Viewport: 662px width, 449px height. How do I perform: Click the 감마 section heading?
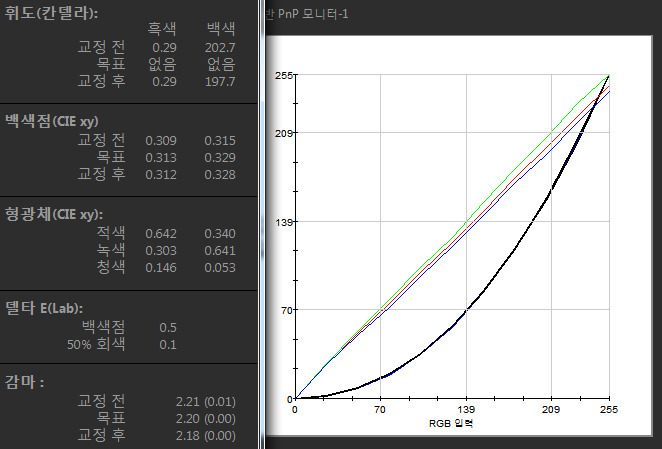tap(24, 382)
